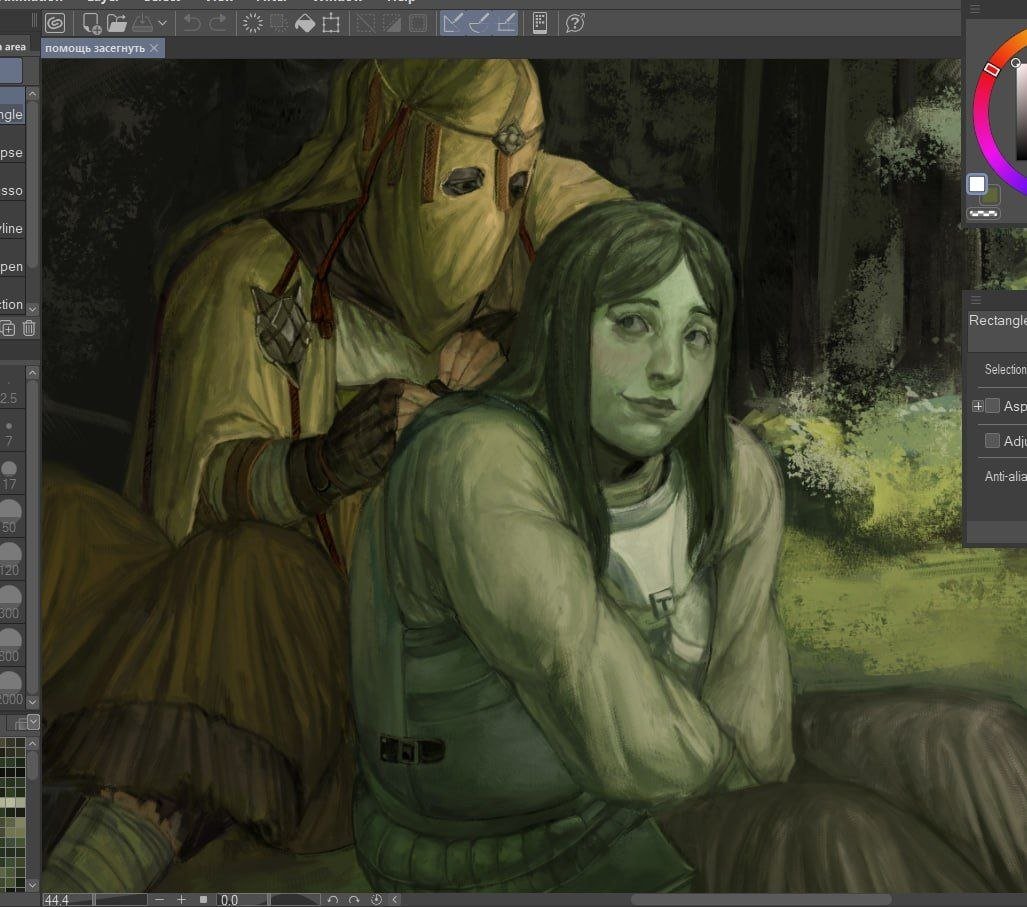Toggle snap to ruler

tap(453, 24)
